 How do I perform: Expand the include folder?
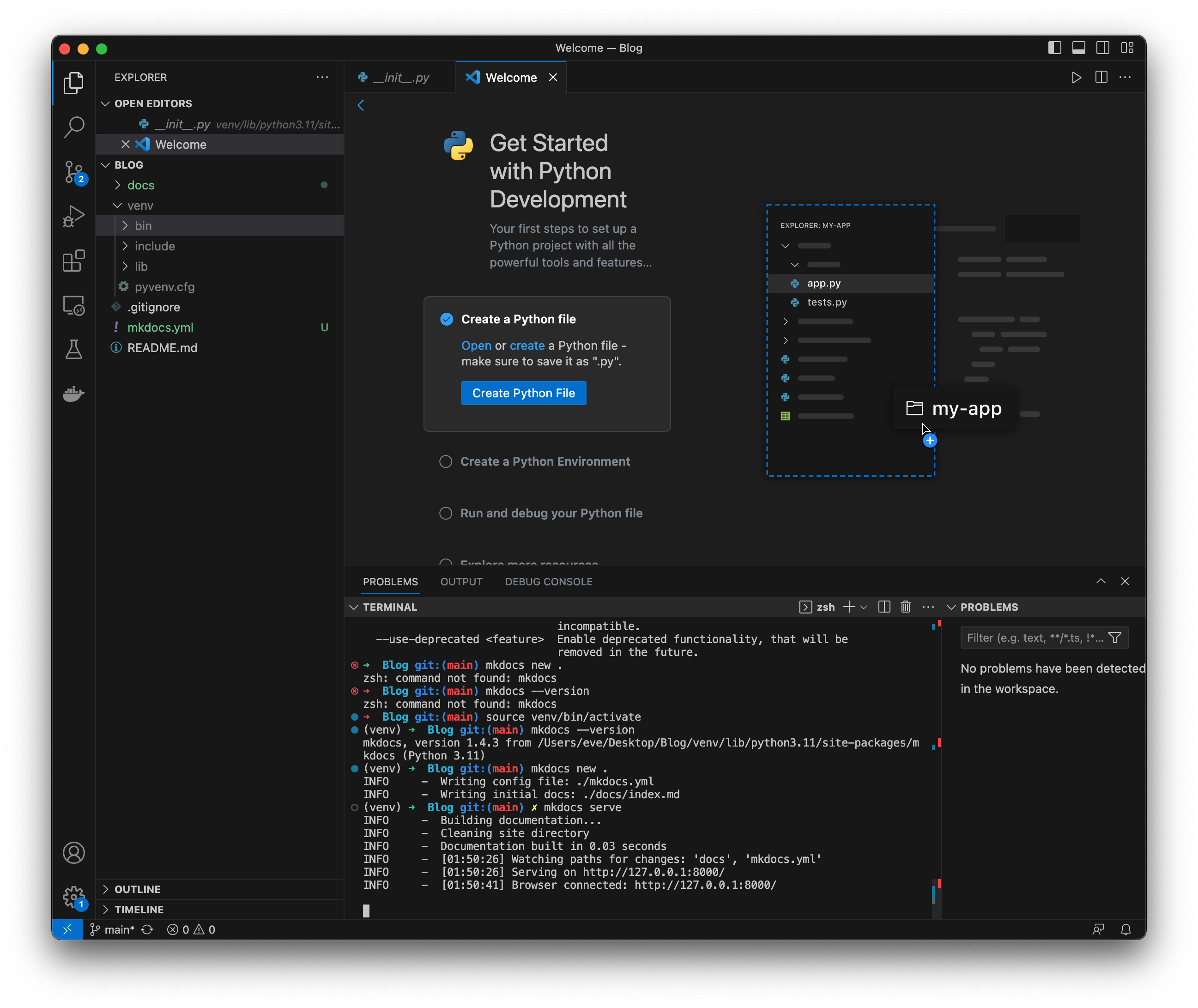220,246
